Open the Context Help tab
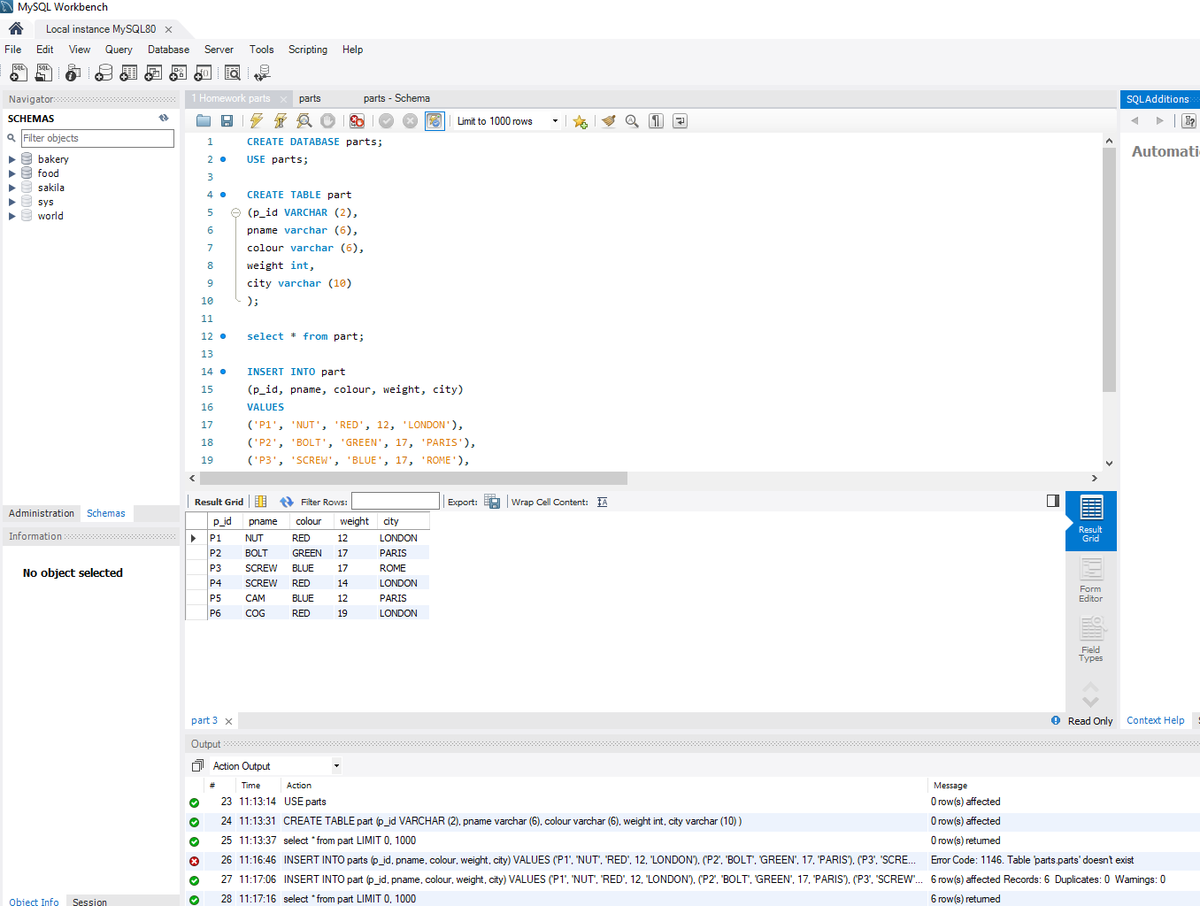Image resolution: width=1200 pixels, height=906 pixels. 1155,720
